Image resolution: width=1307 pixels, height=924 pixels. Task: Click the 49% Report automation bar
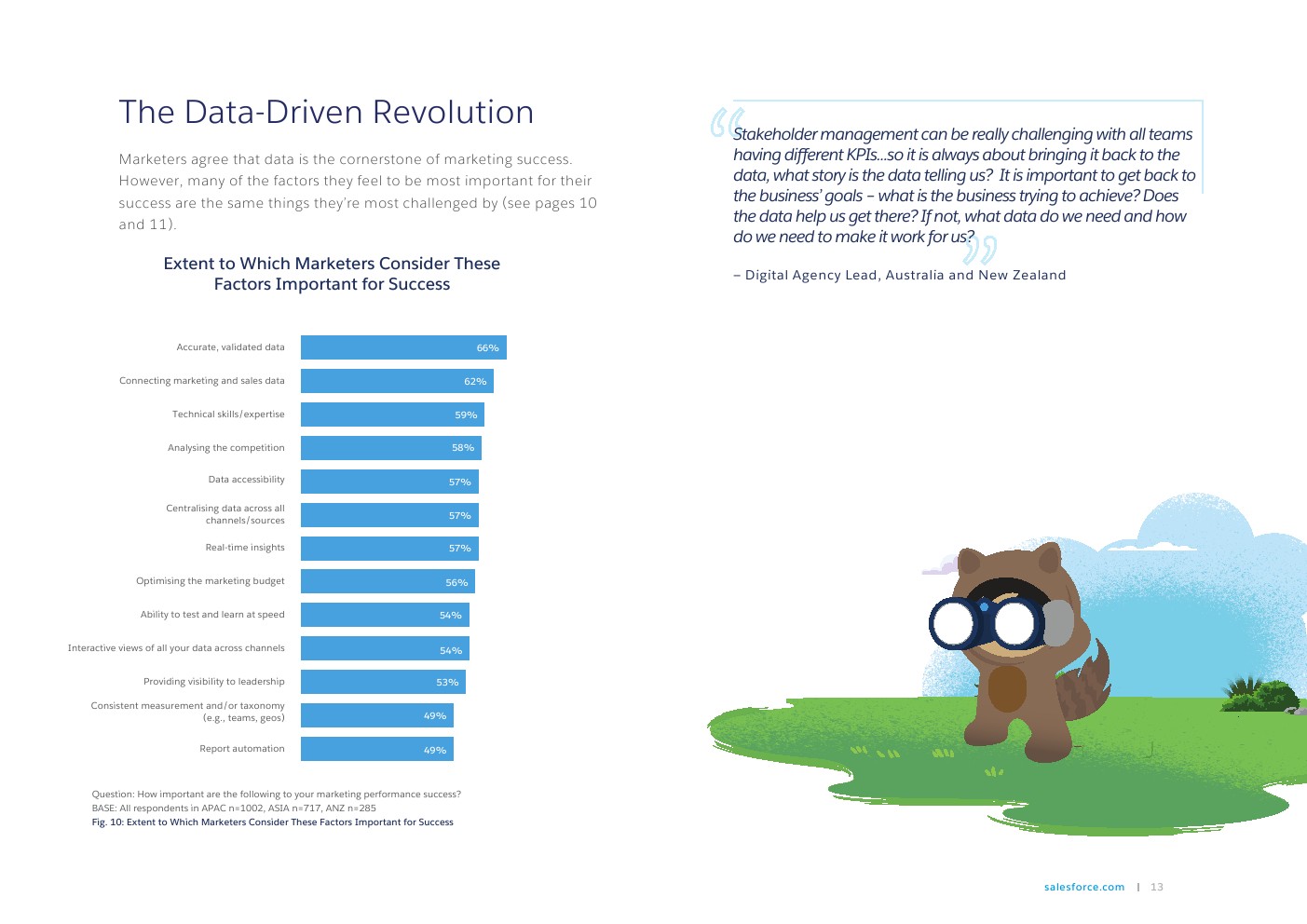click(x=376, y=749)
